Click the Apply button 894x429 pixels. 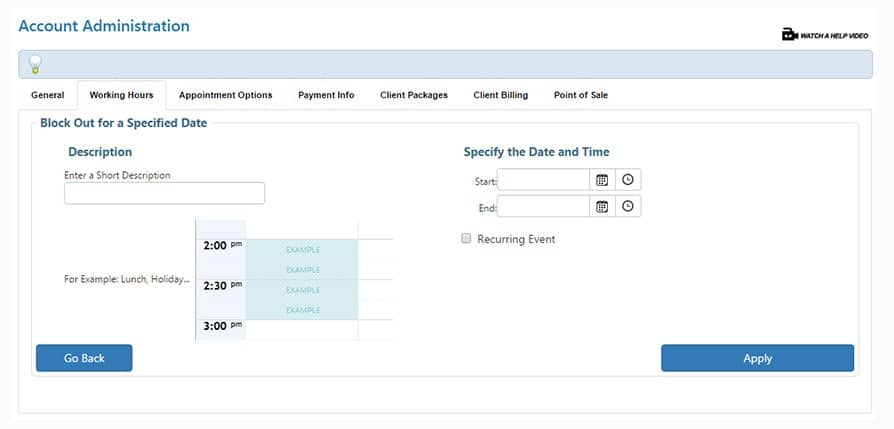click(x=757, y=358)
